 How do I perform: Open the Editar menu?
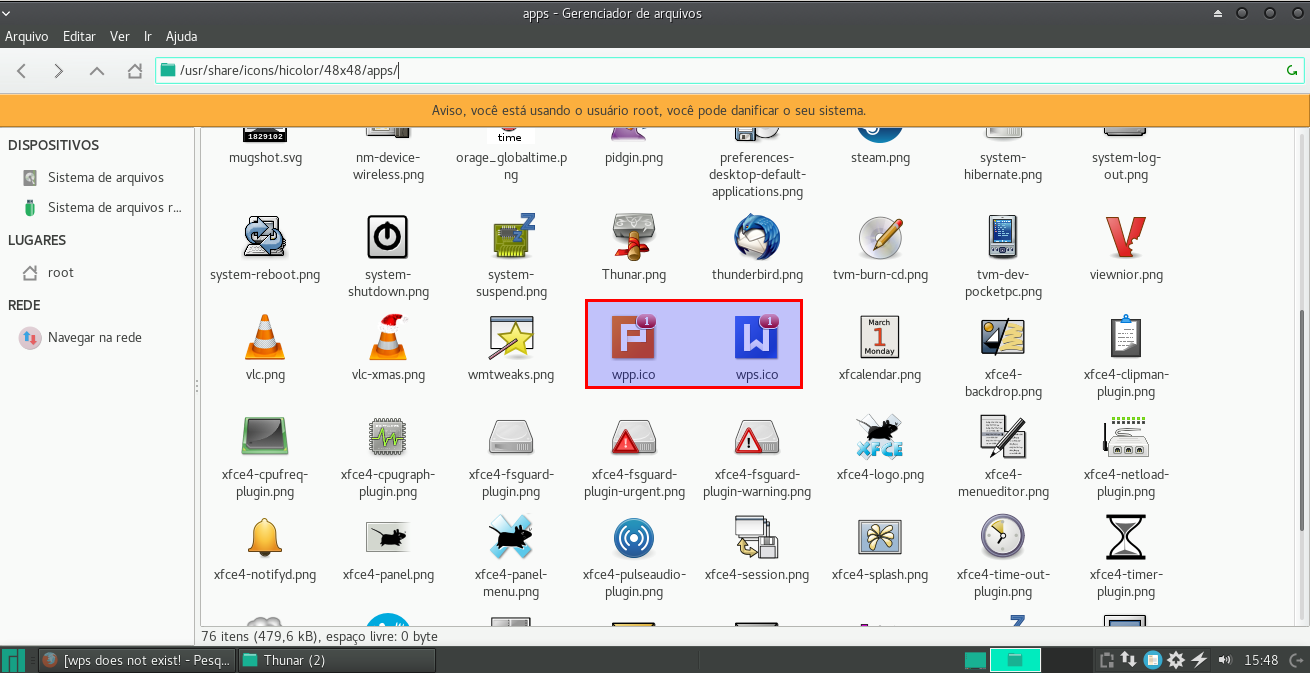click(79, 36)
